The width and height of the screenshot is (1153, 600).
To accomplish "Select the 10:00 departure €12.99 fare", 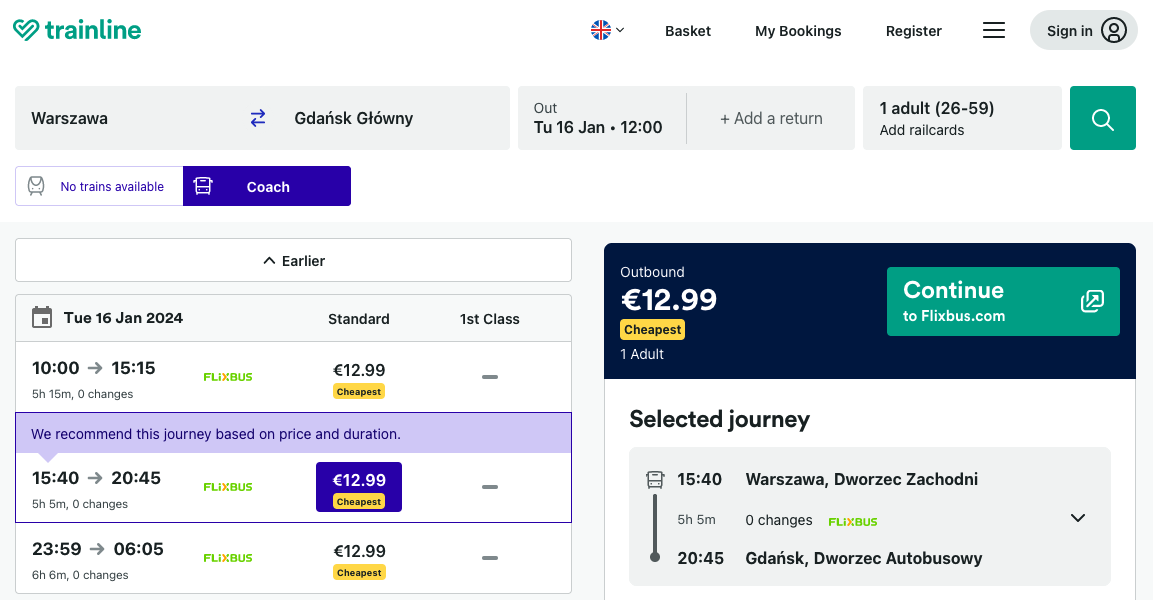I will (359, 377).
